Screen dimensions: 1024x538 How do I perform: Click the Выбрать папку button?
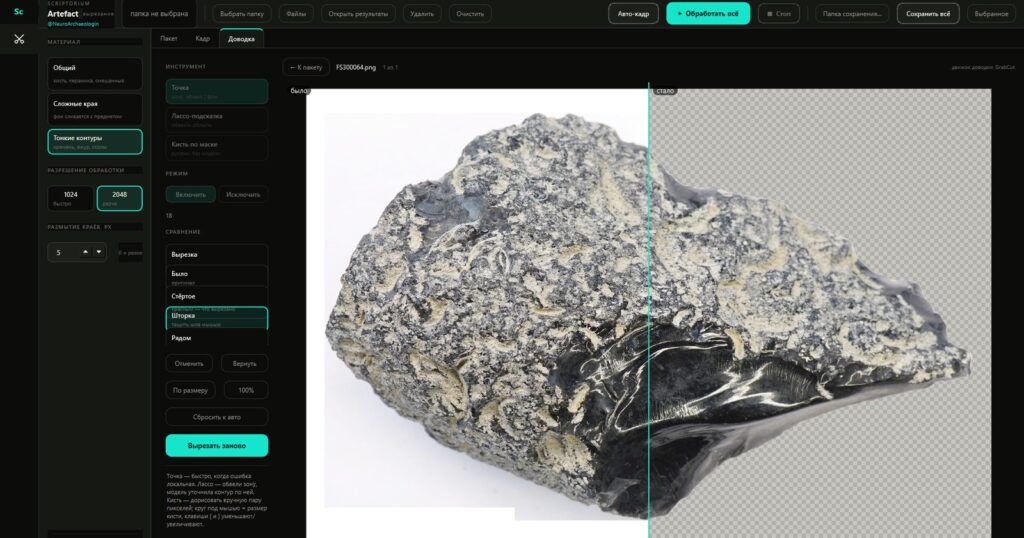coord(242,14)
